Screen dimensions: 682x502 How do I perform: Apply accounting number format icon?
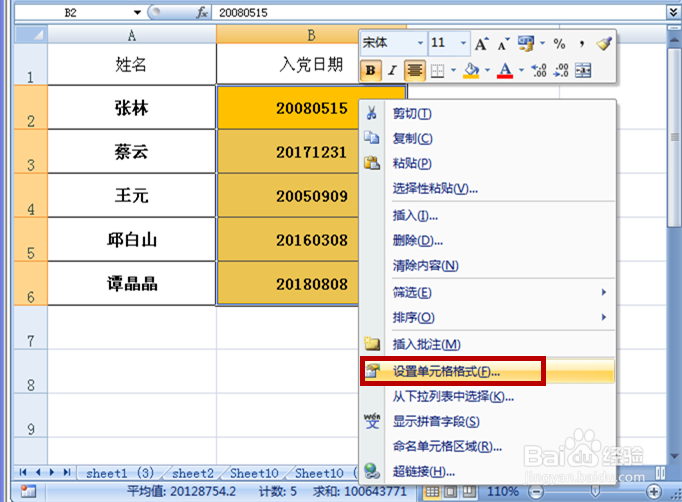[526, 44]
